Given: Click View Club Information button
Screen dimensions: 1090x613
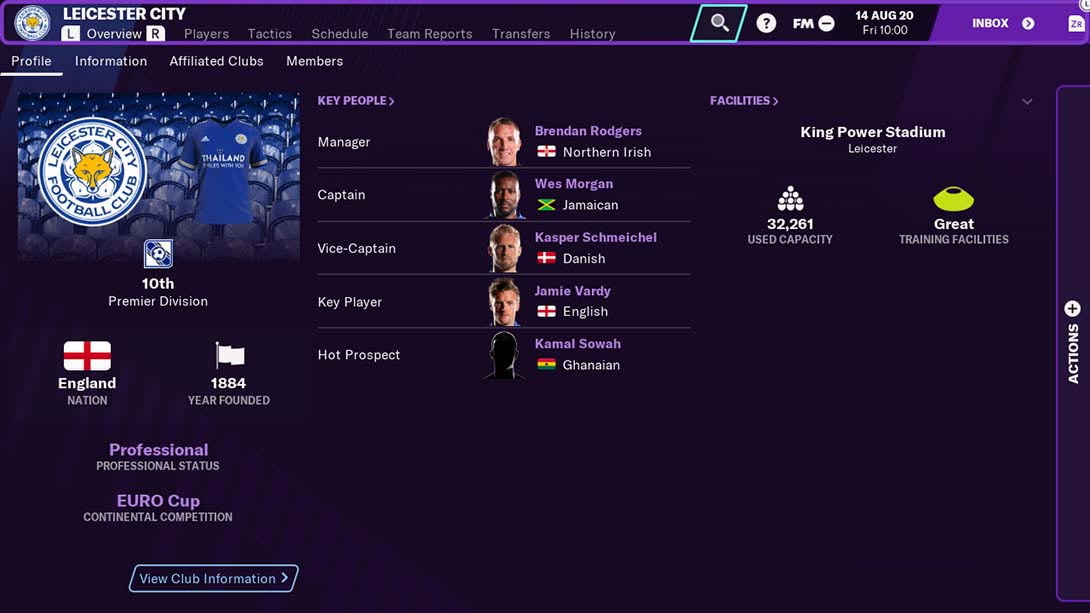Looking at the screenshot, I should click(213, 578).
